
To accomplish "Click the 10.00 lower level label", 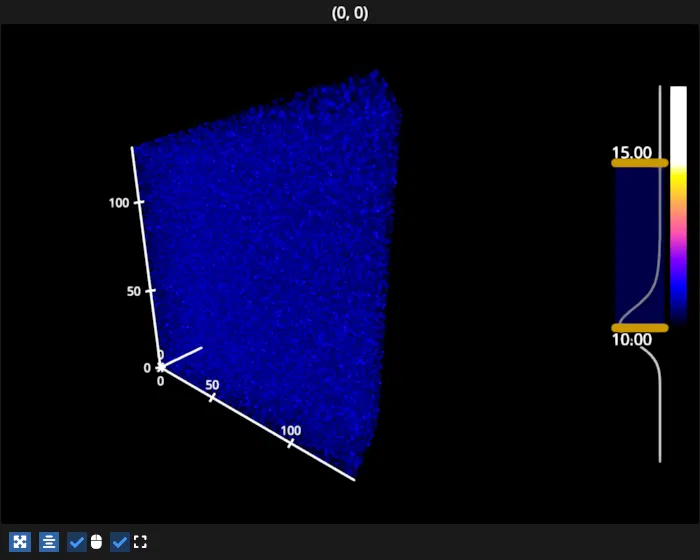I will (x=631, y=340).
